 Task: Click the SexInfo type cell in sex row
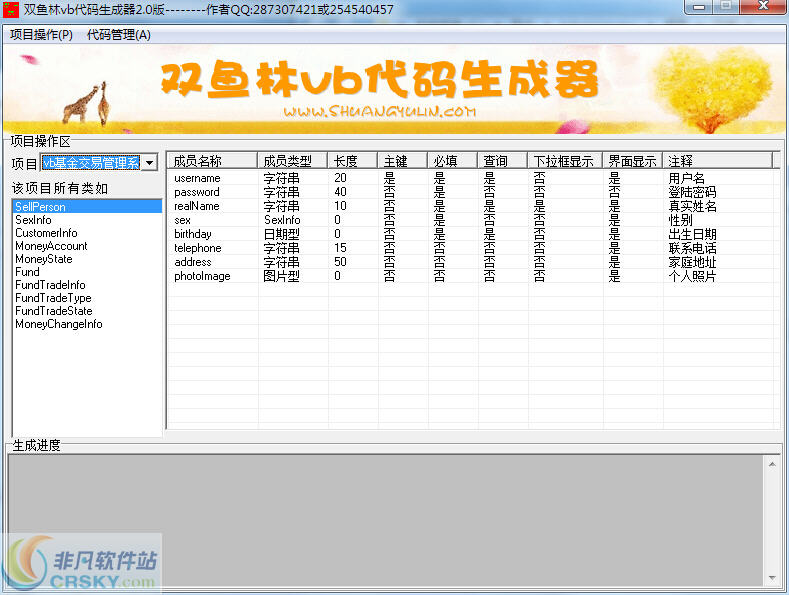(x=282, y=220)
